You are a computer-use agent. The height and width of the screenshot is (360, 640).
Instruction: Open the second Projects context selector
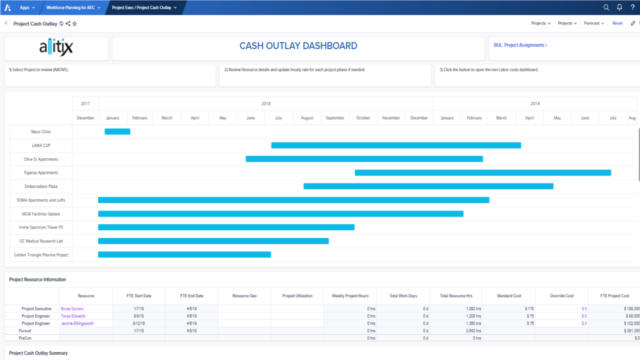point(567,23)
